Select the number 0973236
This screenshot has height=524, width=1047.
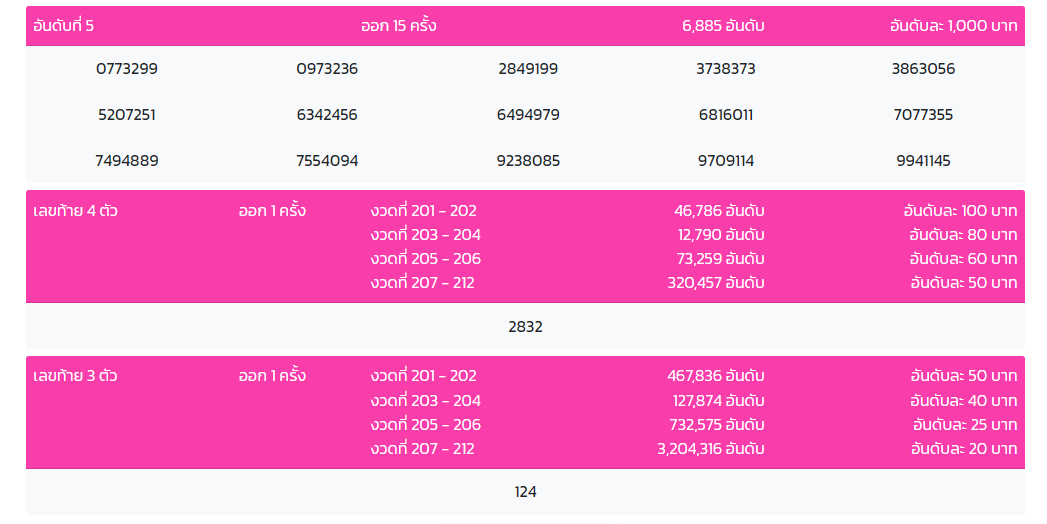point(327,69)
